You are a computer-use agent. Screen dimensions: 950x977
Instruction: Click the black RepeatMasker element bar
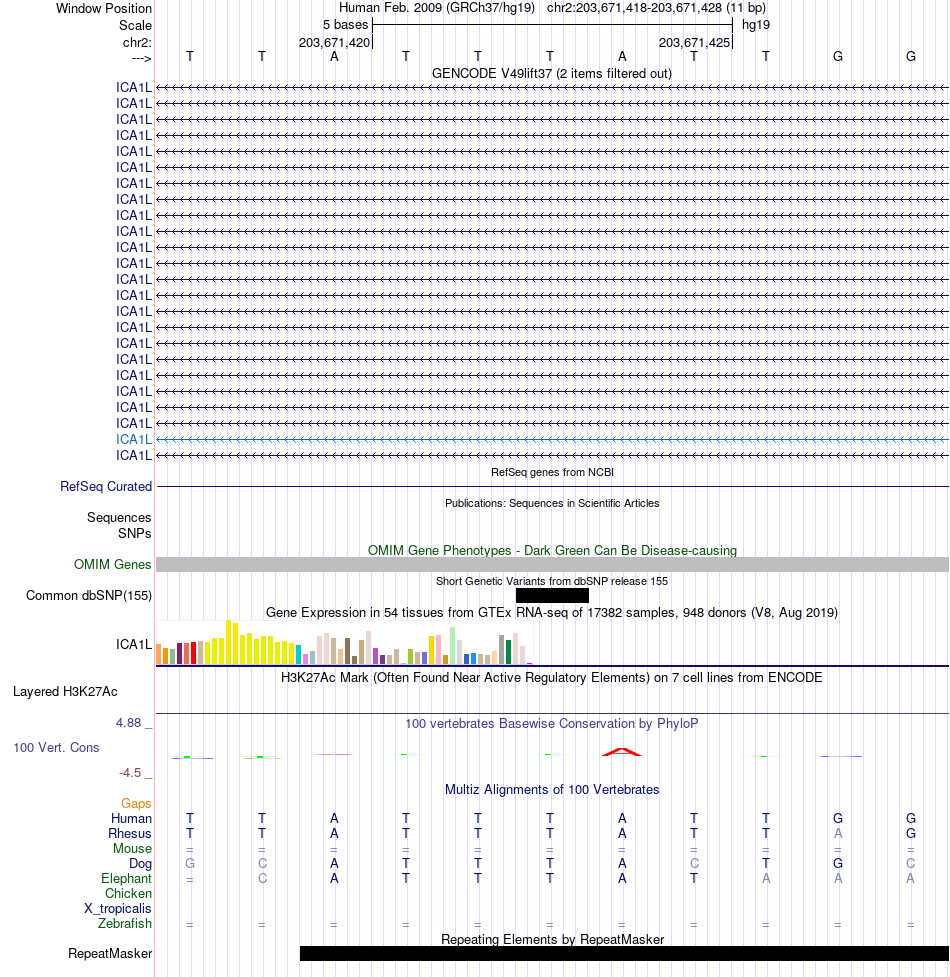tap(624, 953)
